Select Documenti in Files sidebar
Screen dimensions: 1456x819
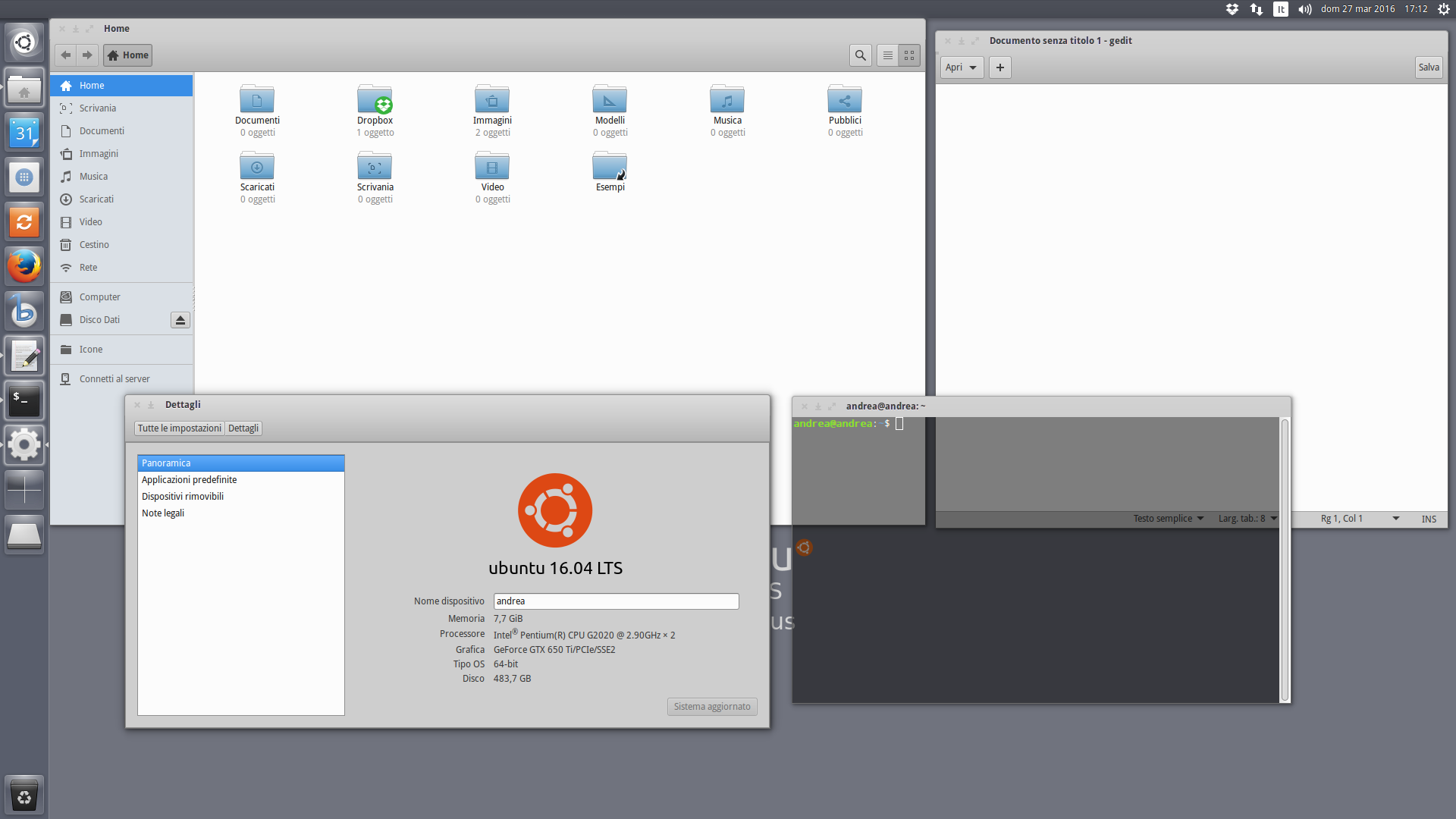tap(121, 131)
